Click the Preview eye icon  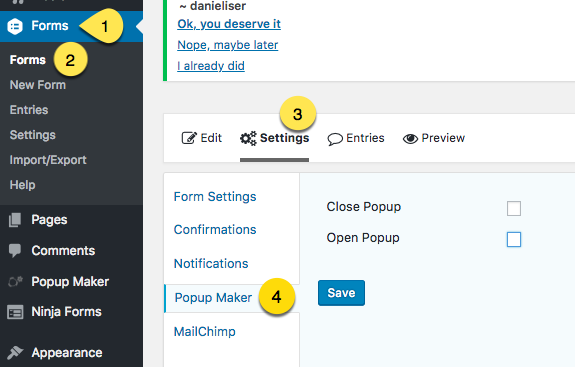click(x=410, y=139)
